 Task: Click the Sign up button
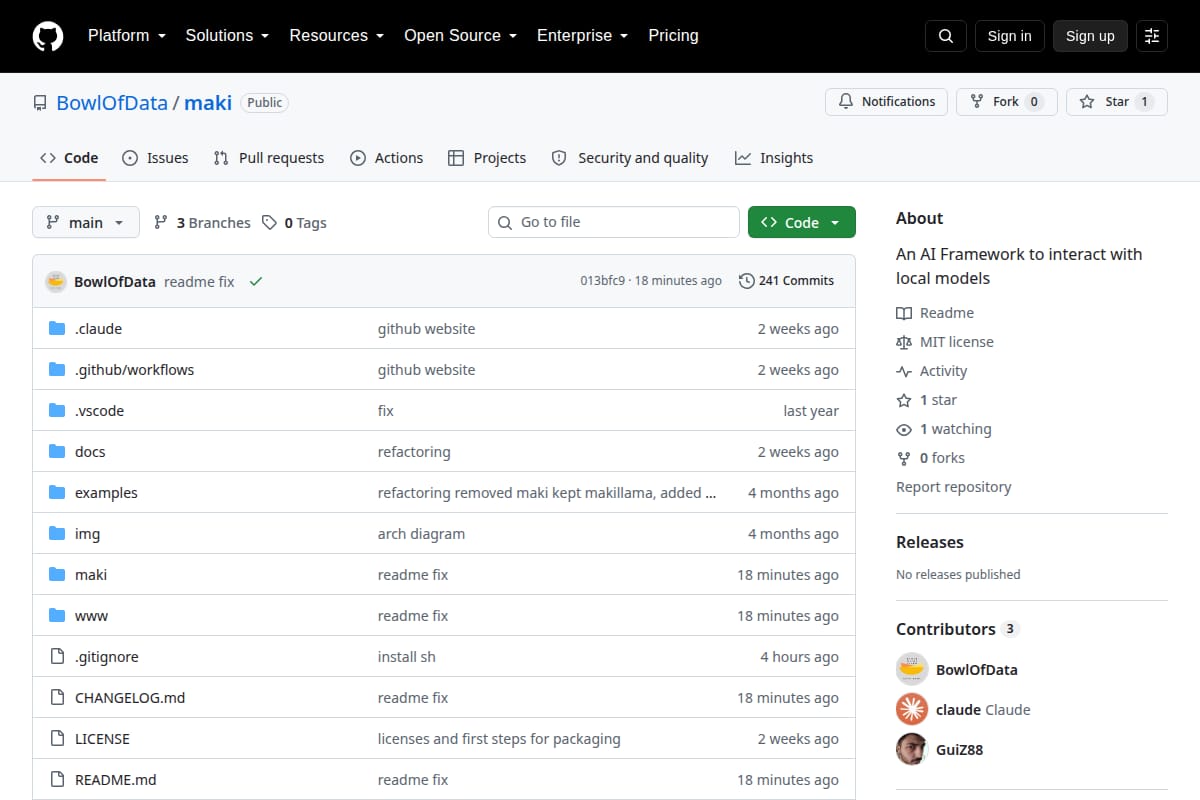(1090, 36)
